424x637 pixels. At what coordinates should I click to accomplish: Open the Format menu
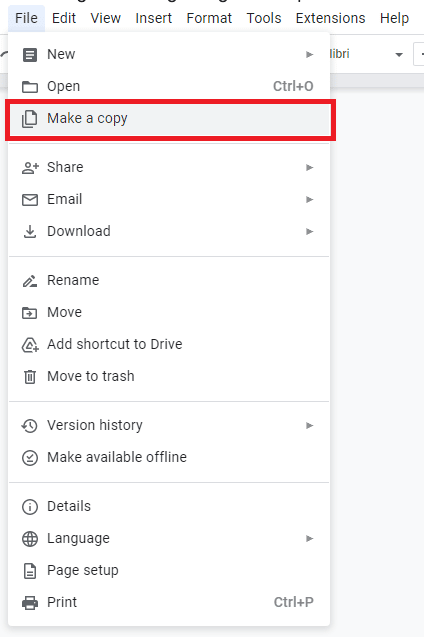click(209, 18)
